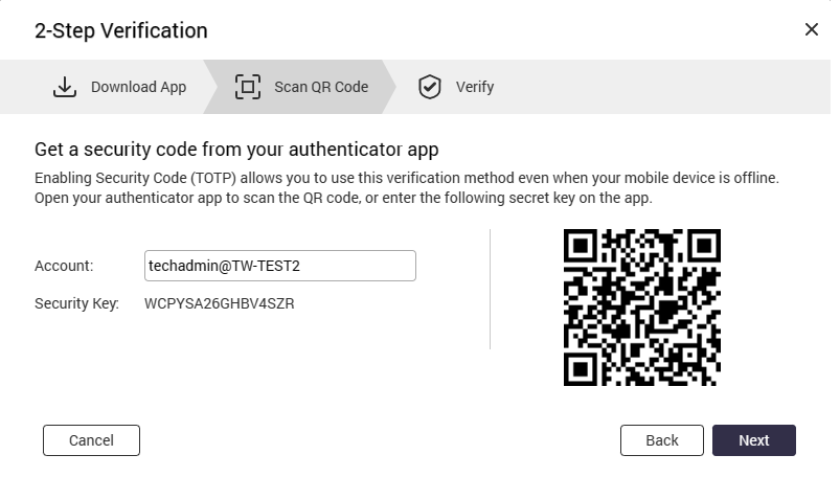The image size is (831, 483).
Task: Click the vertical divider beside the QR code
Action: pos(490,290)
